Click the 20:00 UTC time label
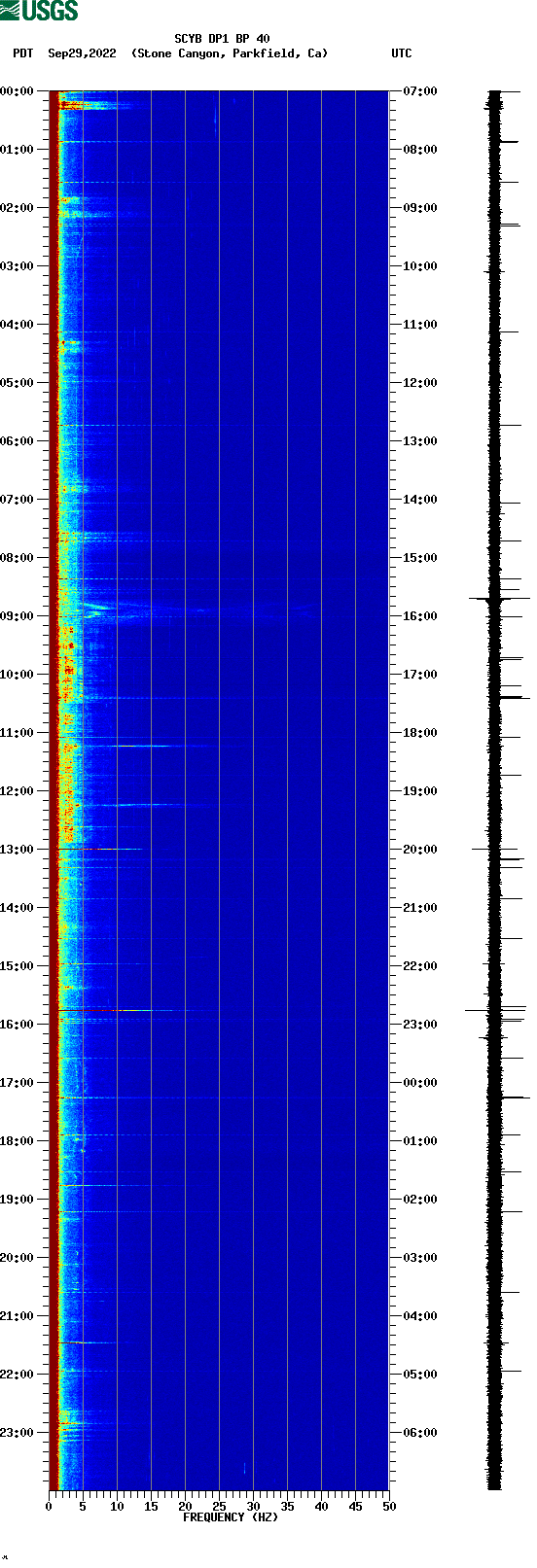The height and width of the screenshot is (1568, 537). pyautogui.click(x=420, y=850)
